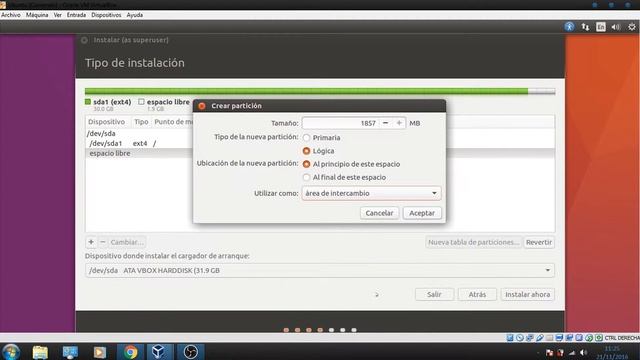Click the Cancelar button
The width and height of the screenshot is (640, 360).
379,213
